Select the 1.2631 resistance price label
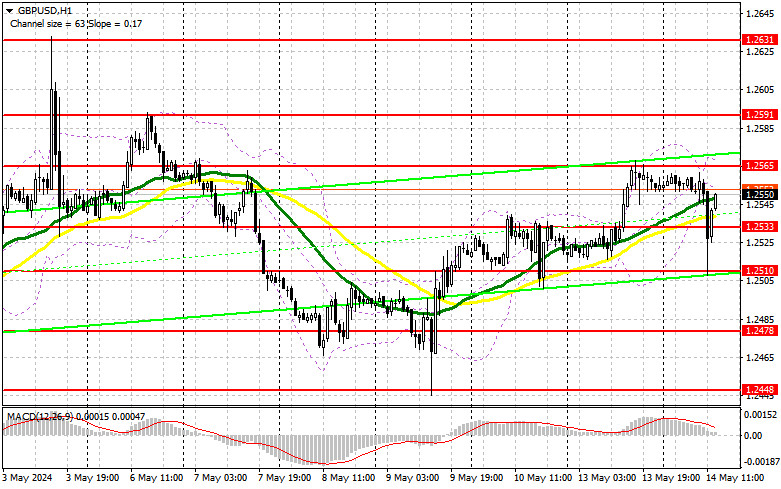 pos(760,40)
